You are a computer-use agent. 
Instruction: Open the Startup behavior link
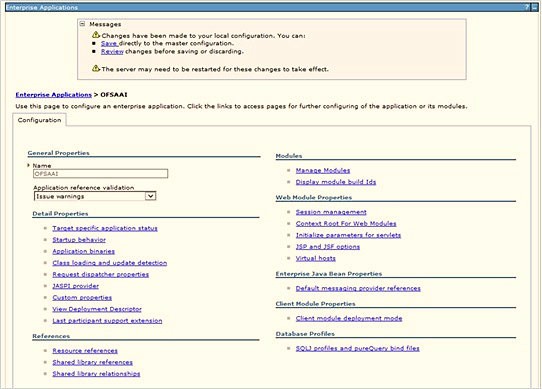click(x=79, y=240)
